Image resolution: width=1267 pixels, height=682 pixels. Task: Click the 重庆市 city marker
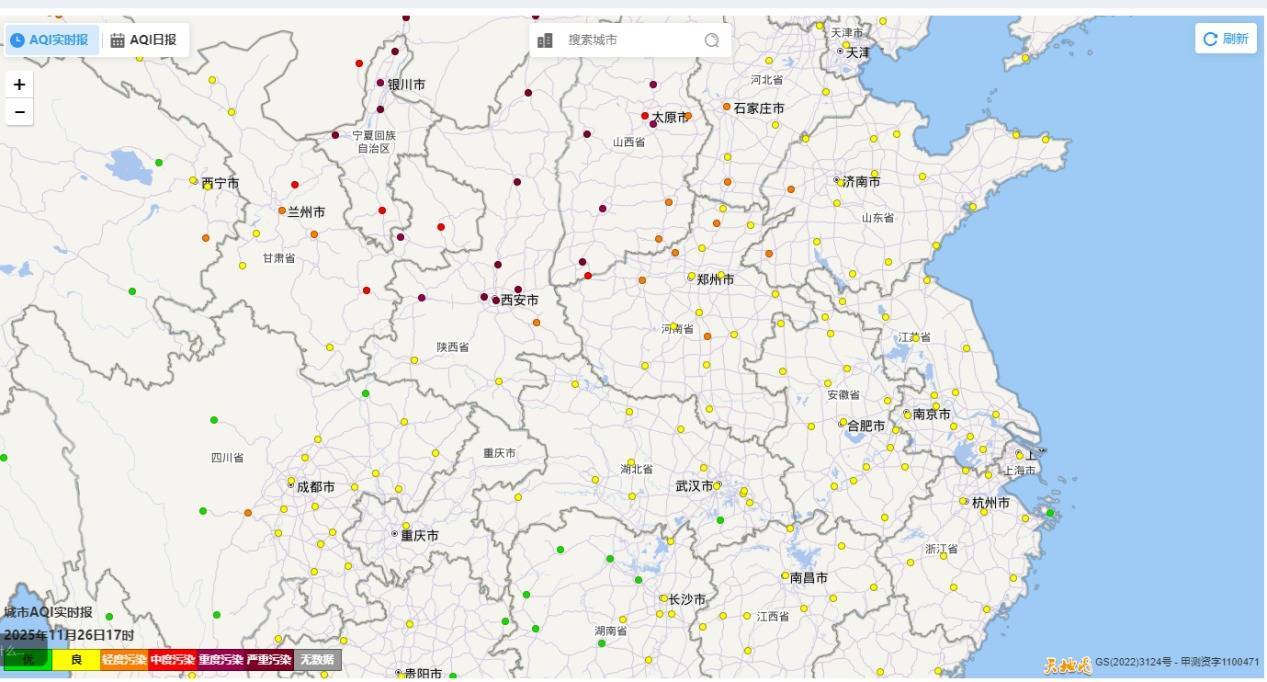394,534
